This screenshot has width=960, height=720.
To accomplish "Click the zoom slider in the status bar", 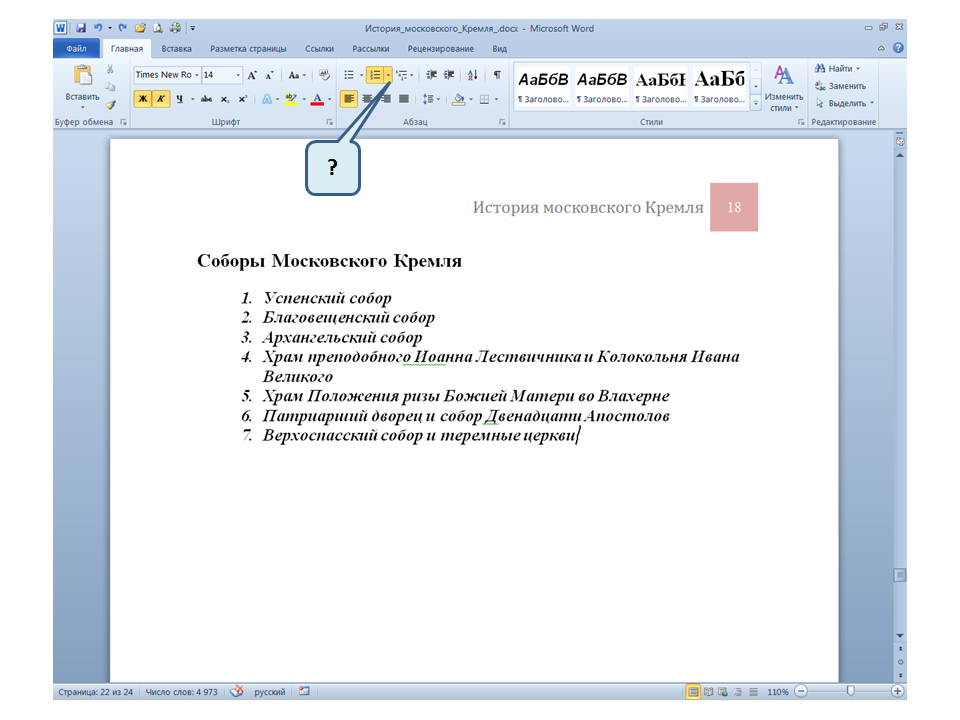I will point(850,691).
